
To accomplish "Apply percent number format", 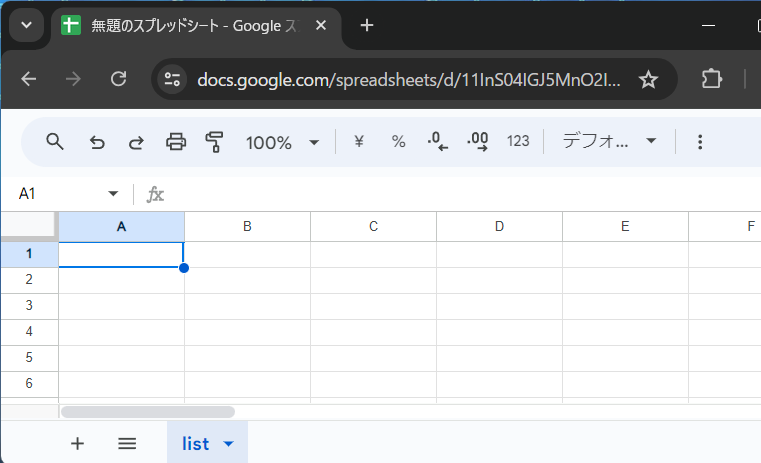I will click(398, 142).
